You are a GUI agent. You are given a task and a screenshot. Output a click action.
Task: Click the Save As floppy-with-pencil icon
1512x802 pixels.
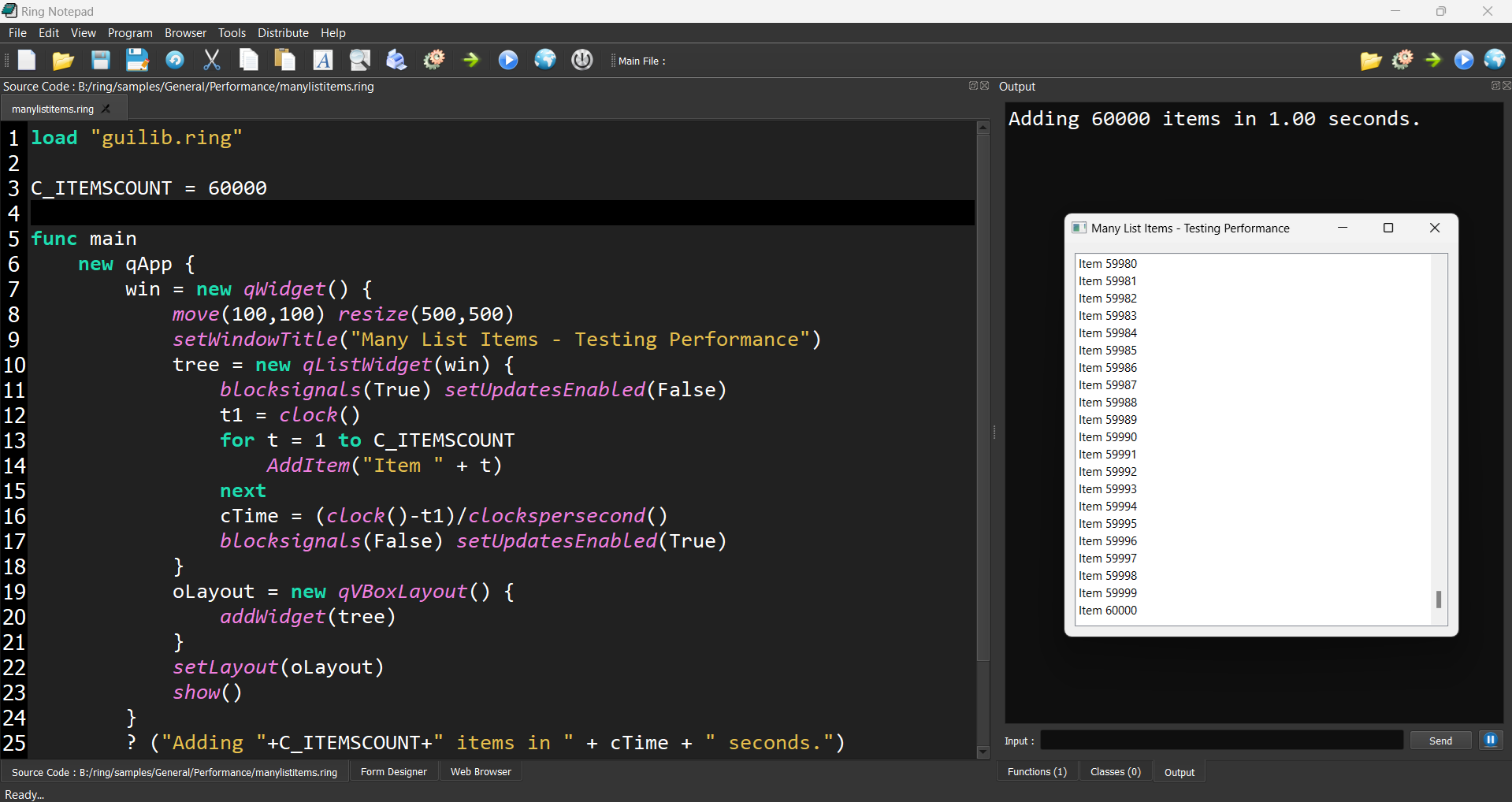pos(137,60)
